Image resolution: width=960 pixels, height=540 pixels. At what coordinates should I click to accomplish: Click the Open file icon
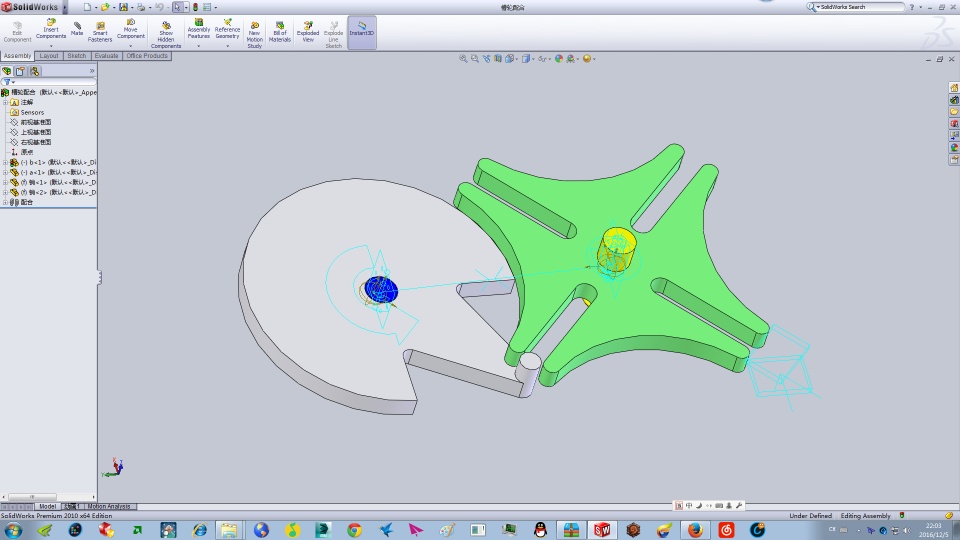pyautogui.click(x=105, y=7)
